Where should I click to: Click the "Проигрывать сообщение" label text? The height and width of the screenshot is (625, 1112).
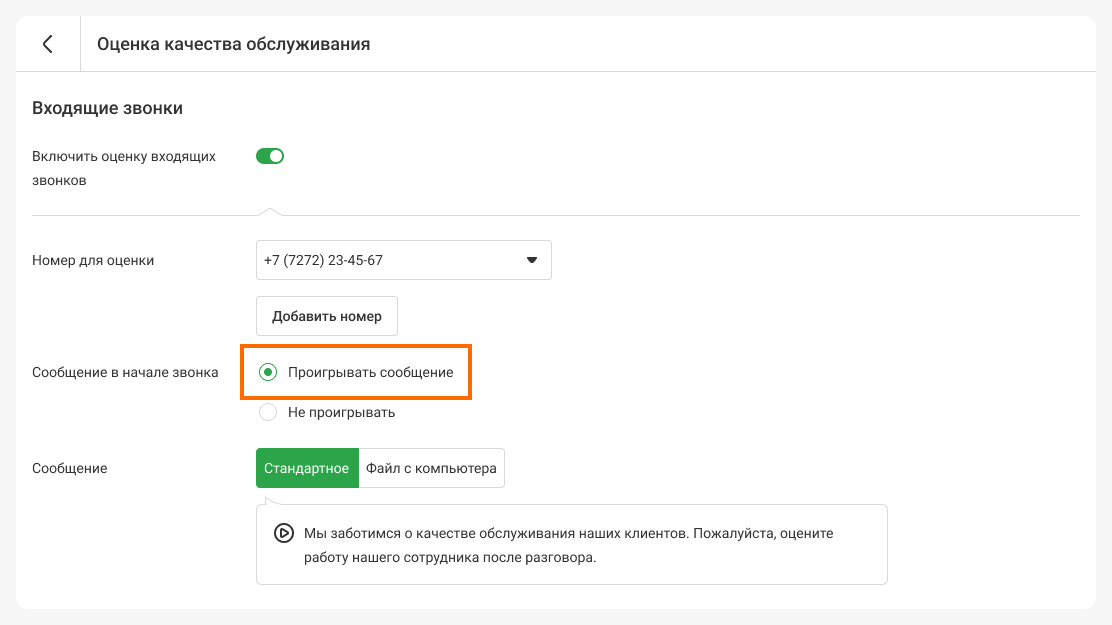click(370, 372)
